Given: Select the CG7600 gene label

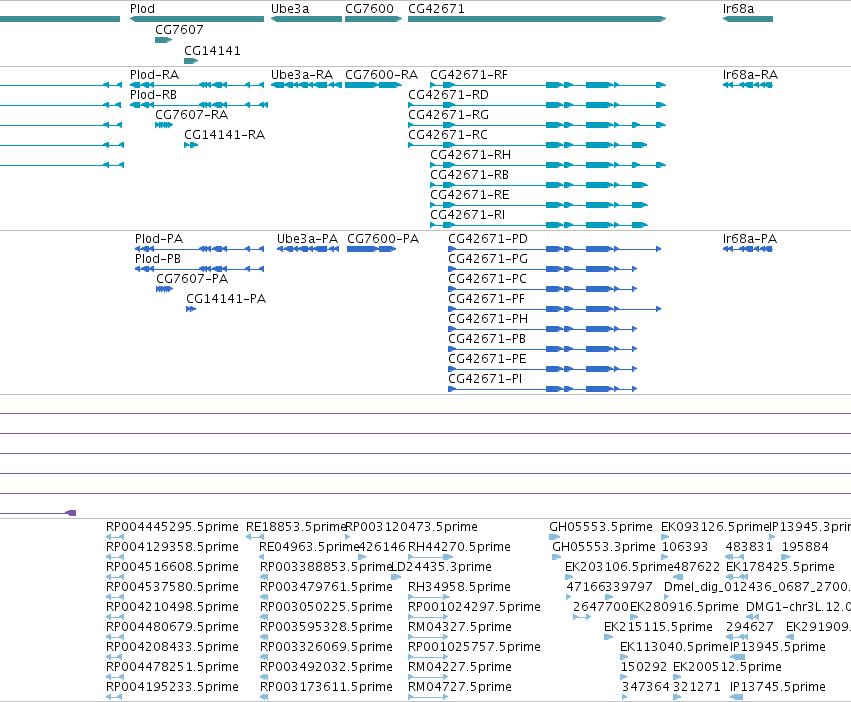Looking at the screenshot, I should click(x=369, y=9).
